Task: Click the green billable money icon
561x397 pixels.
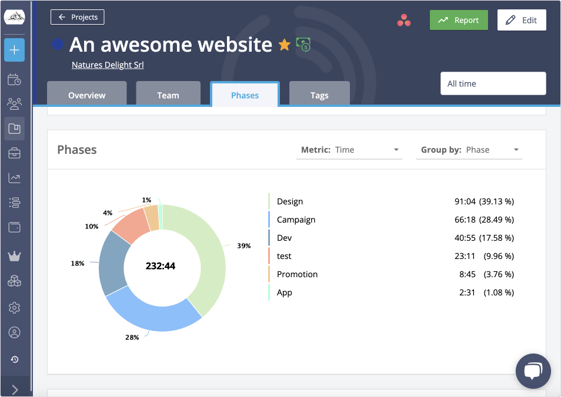Action: coord(303,44)
